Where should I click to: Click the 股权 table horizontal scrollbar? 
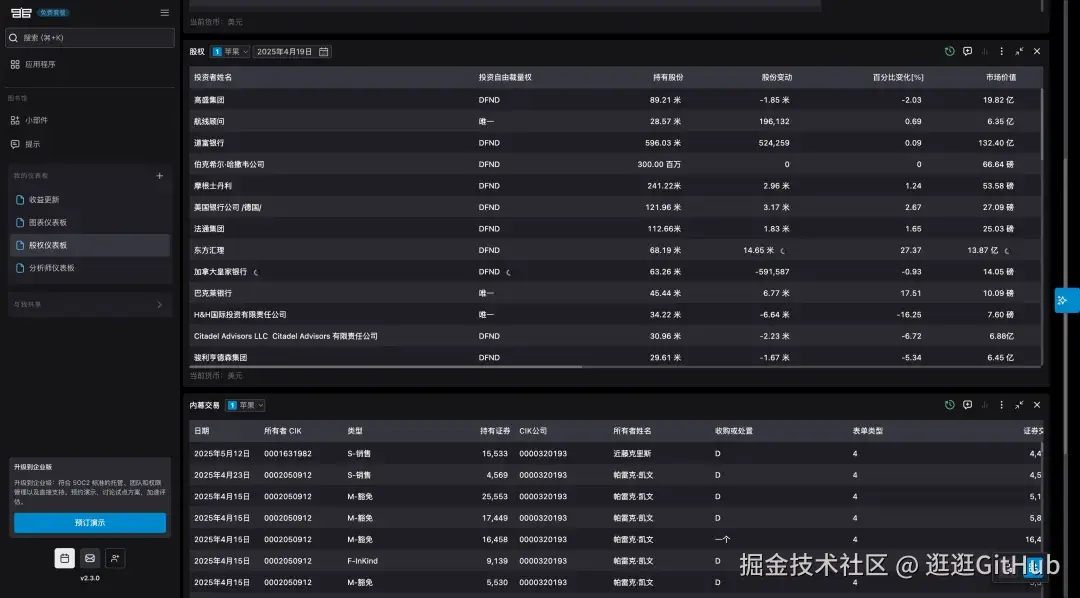(386, 367)
